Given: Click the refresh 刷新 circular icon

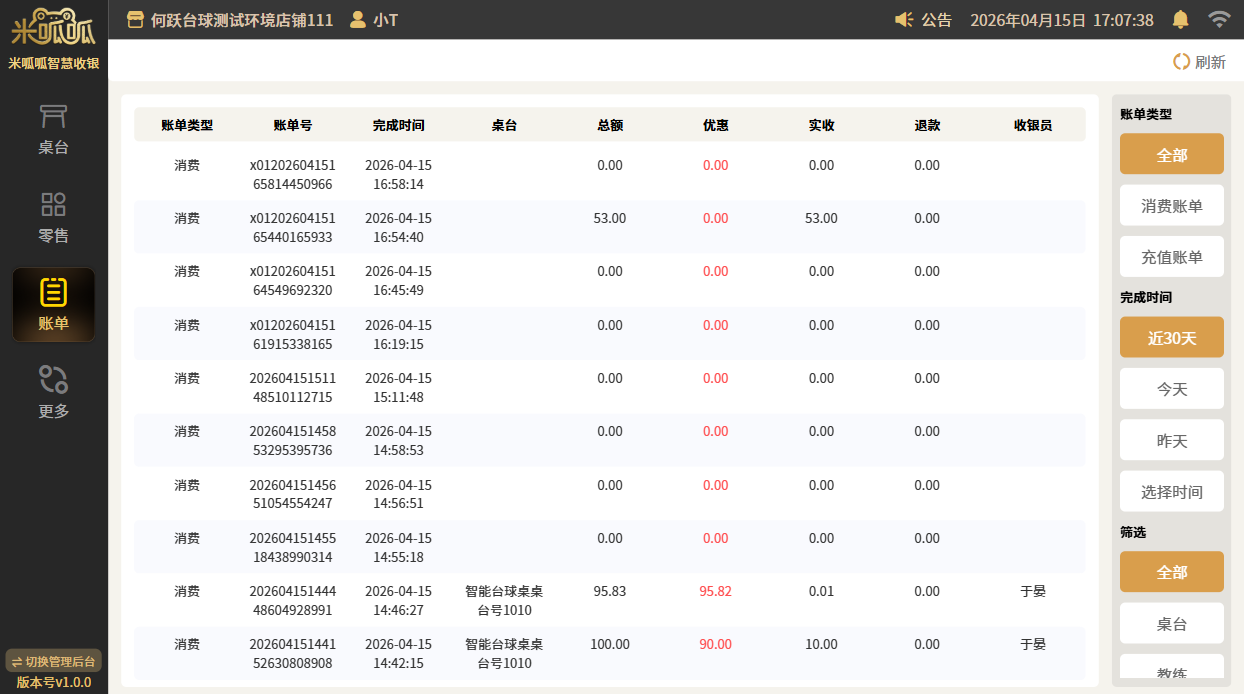Looking at the screenshot, I should pyautogui.click(x=1181, y=62).
